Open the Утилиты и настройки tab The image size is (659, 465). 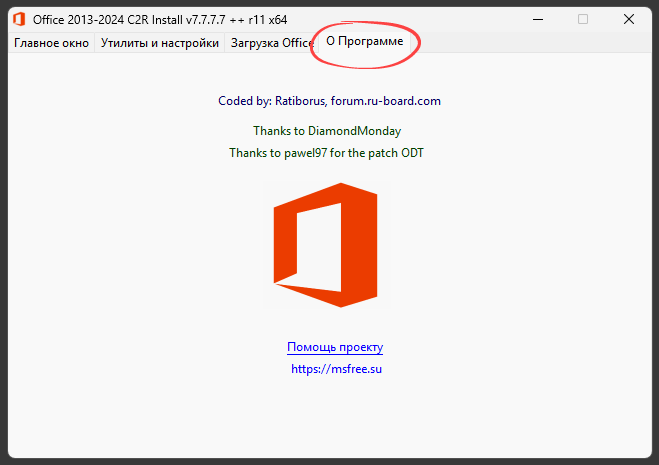tap(160, 43)
